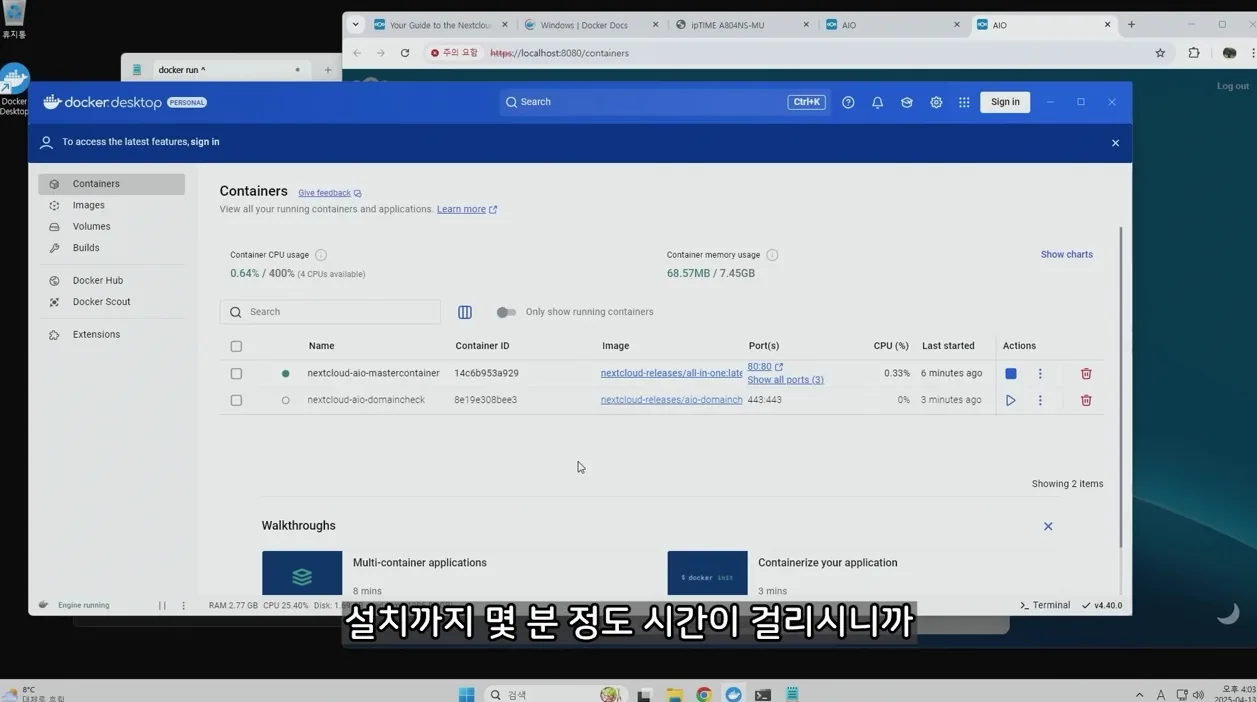Viewport: 1257px width, 702px height.
Task: Open the browser tab search dropdown
Action: click(x=355, y=25)
